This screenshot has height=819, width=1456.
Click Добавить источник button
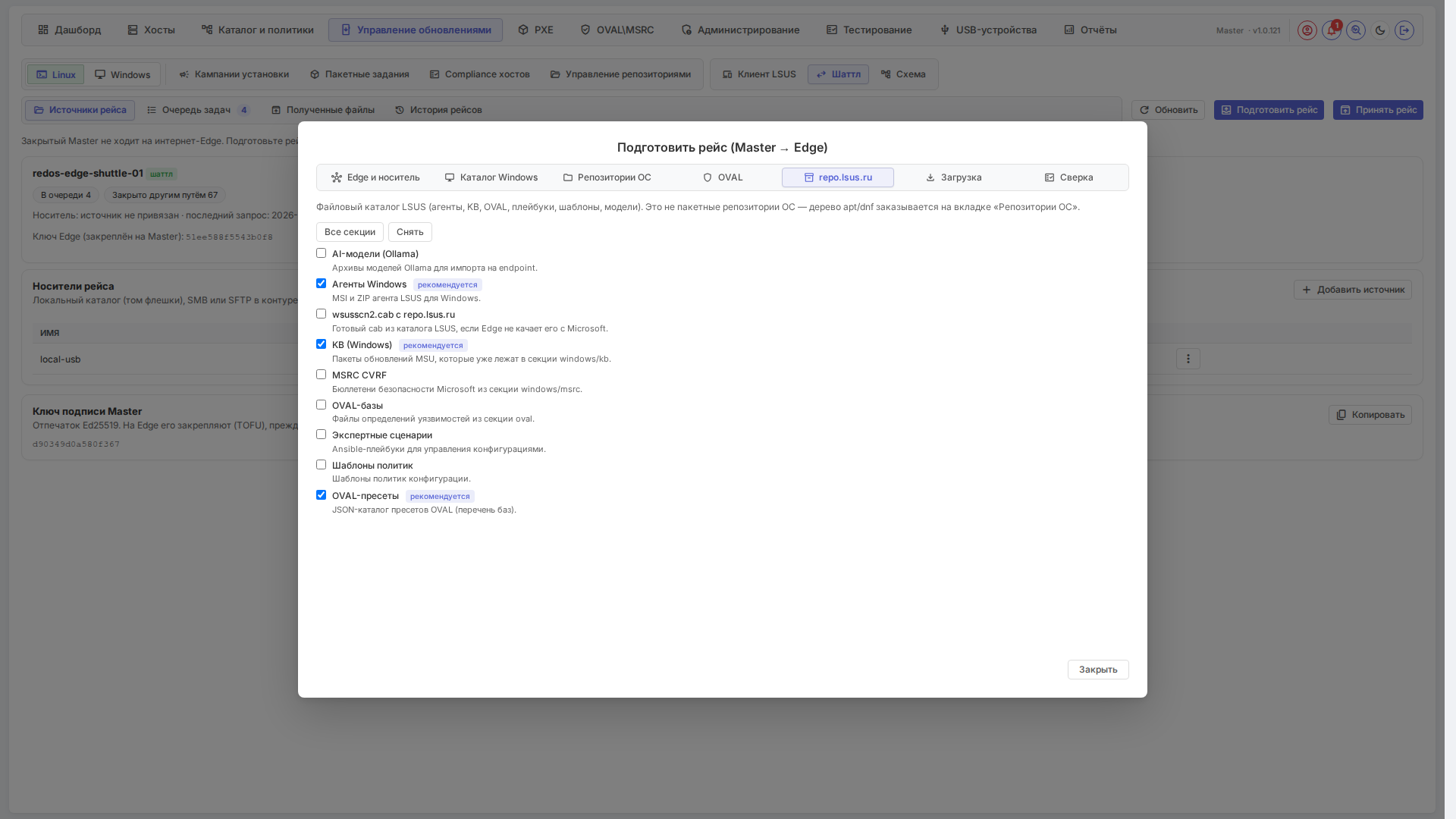pos(1353,290)
